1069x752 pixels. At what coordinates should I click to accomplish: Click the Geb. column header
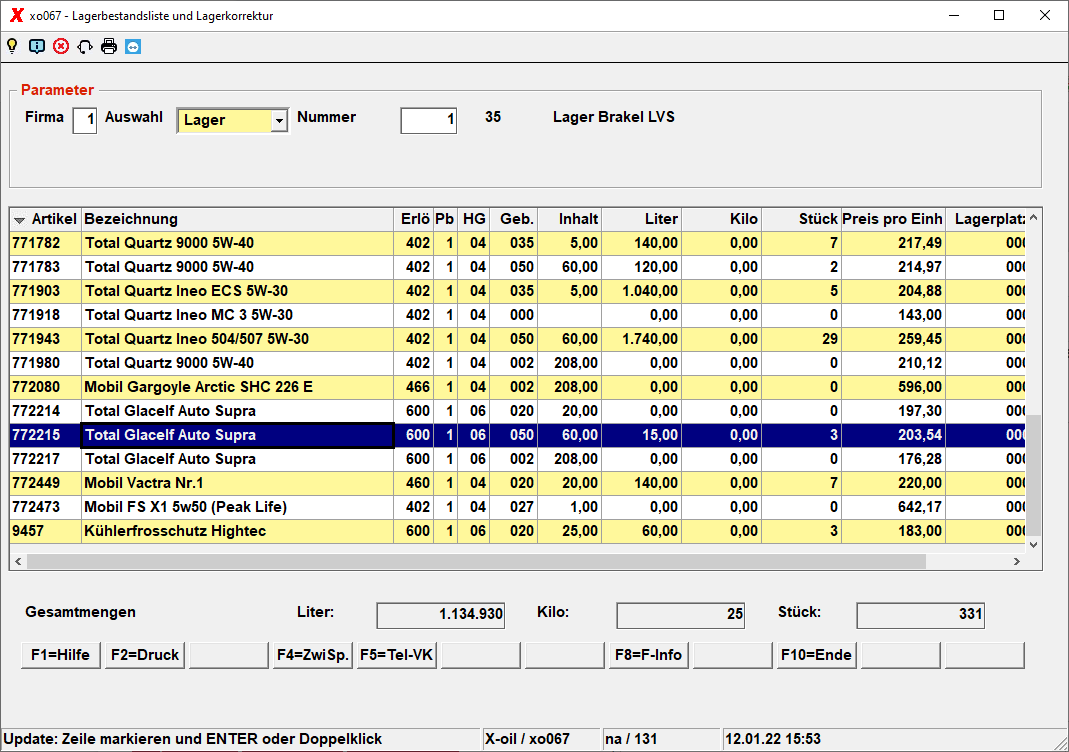tap(514, 220)
